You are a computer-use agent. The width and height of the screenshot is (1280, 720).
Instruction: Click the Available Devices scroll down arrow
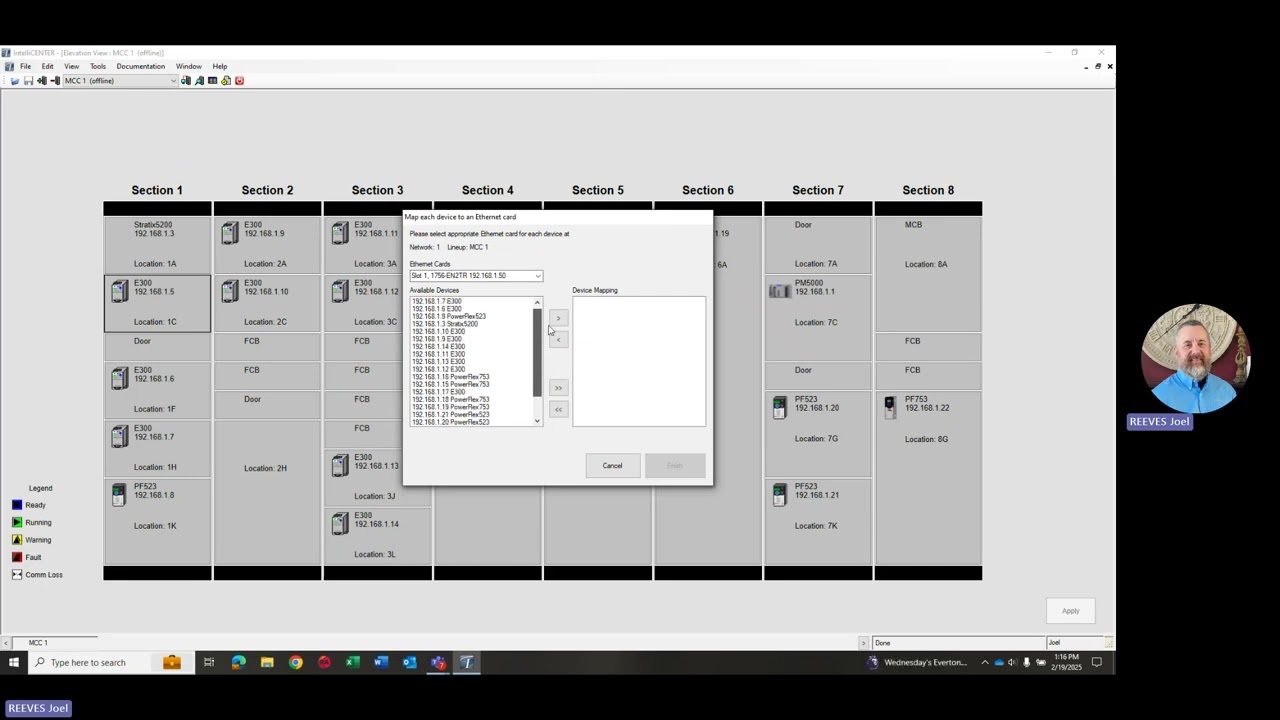(x=537, y=421)
